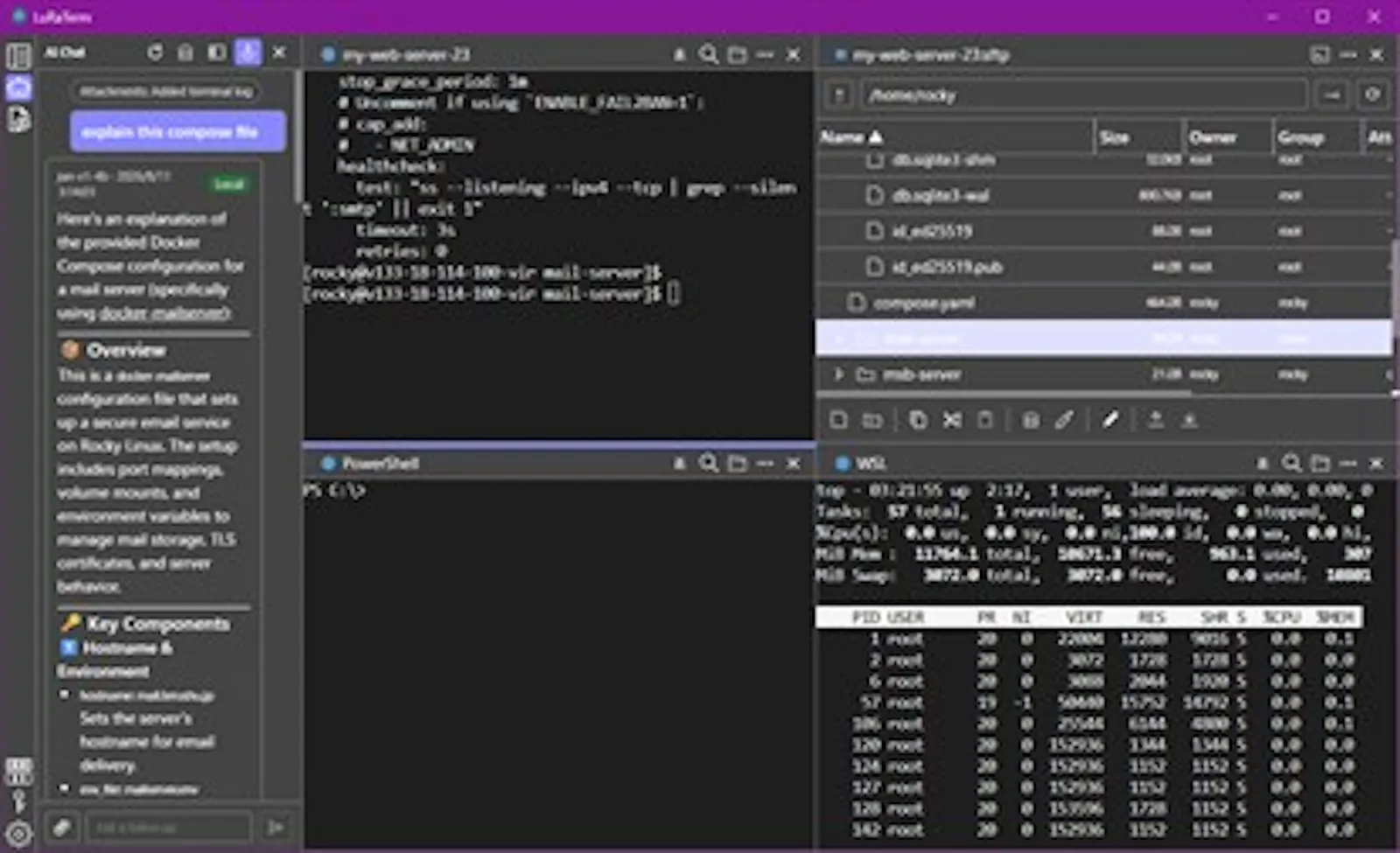This screenshot has width=1400, height=853.
Task: Toggle AI Chat panel layout icon
Action: 216,52
